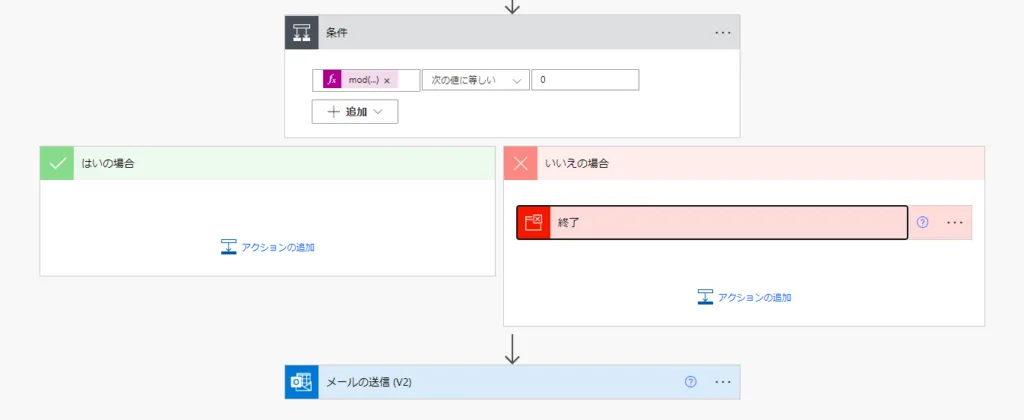Screen dimensions: 1024x420
Task: Add an action in the はいの場合 branch
Action: pos(267,247)
